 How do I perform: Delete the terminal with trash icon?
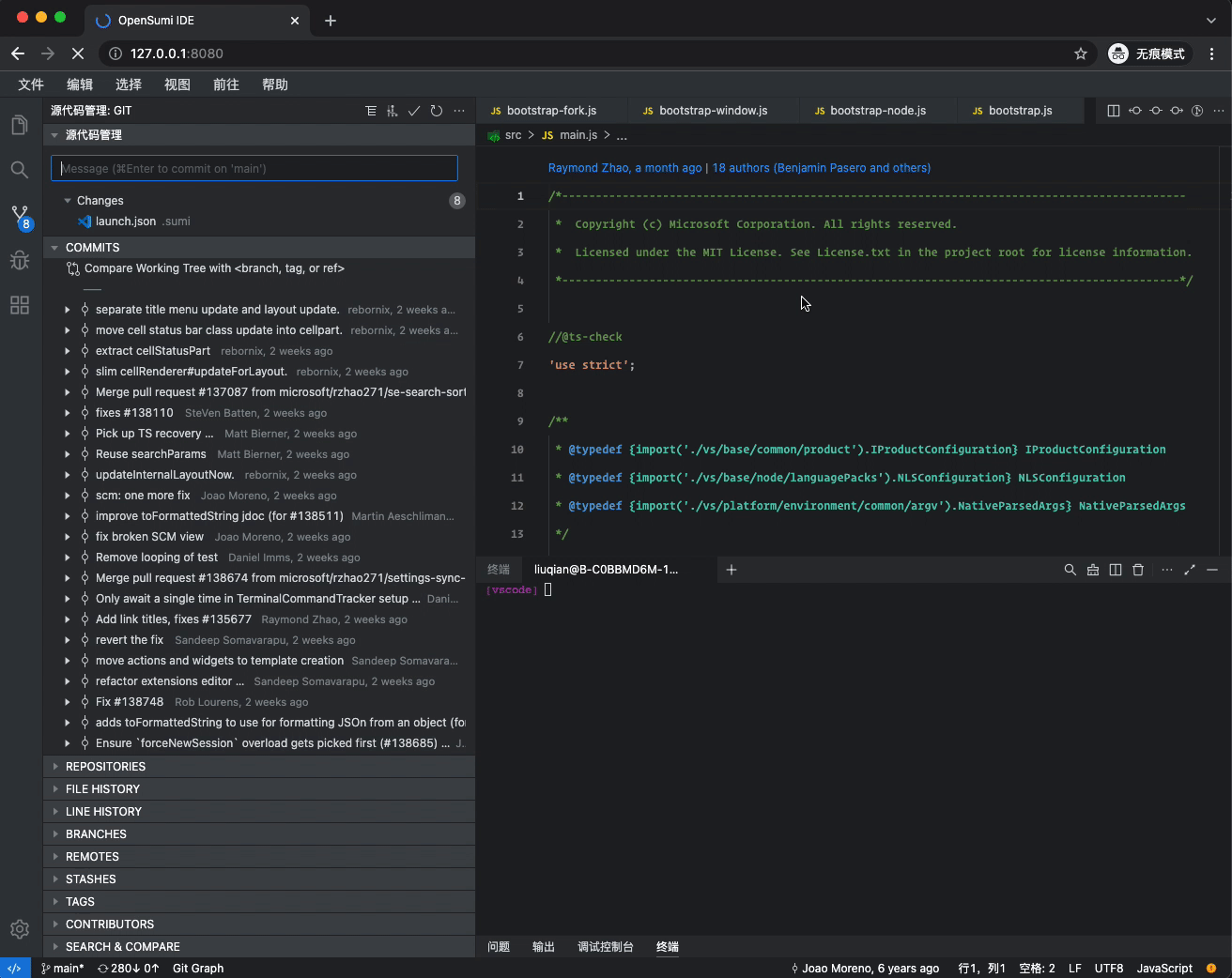click(x=1138, y=570)
